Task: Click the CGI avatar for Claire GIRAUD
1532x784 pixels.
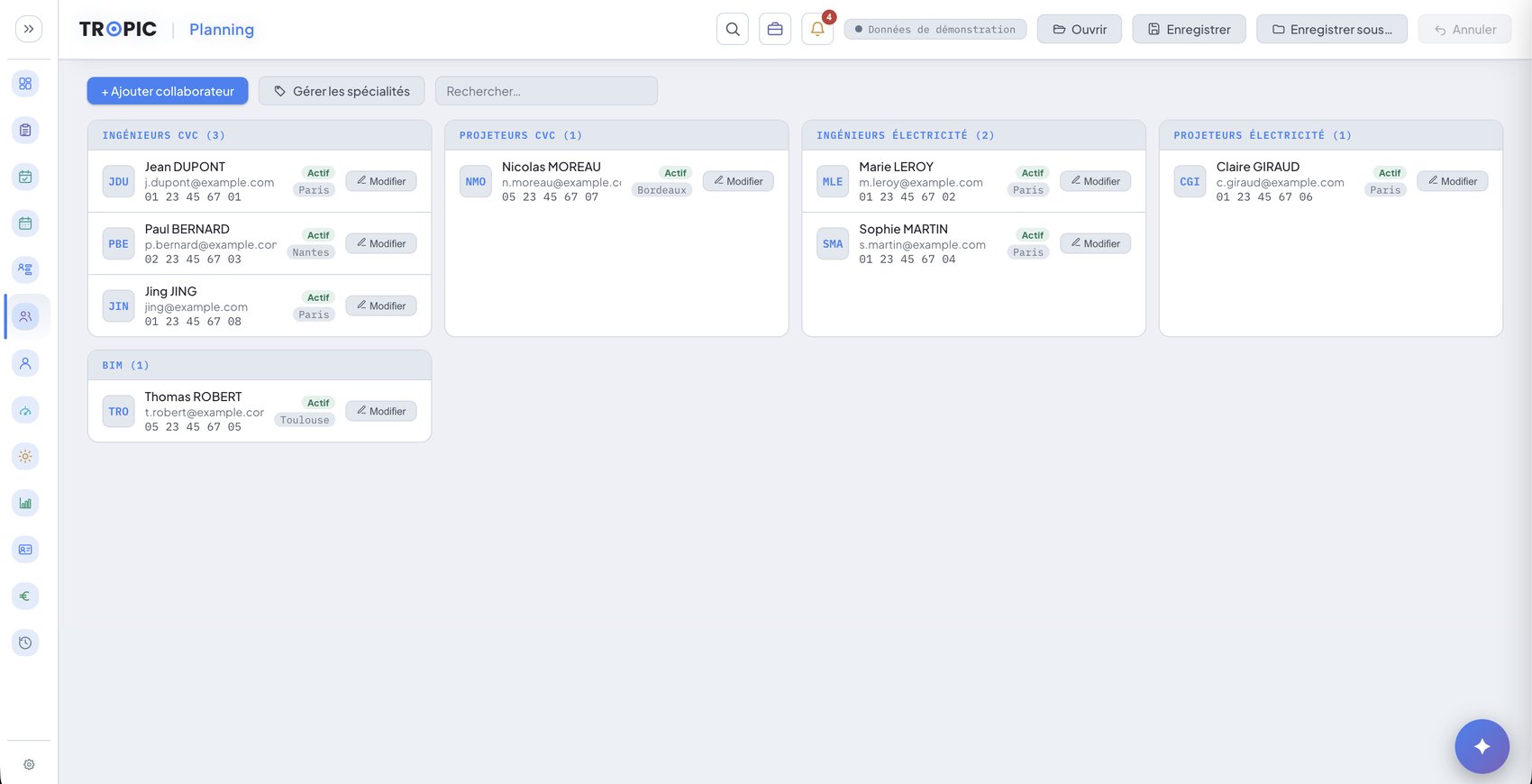Action: click(x=1190, y=182)
